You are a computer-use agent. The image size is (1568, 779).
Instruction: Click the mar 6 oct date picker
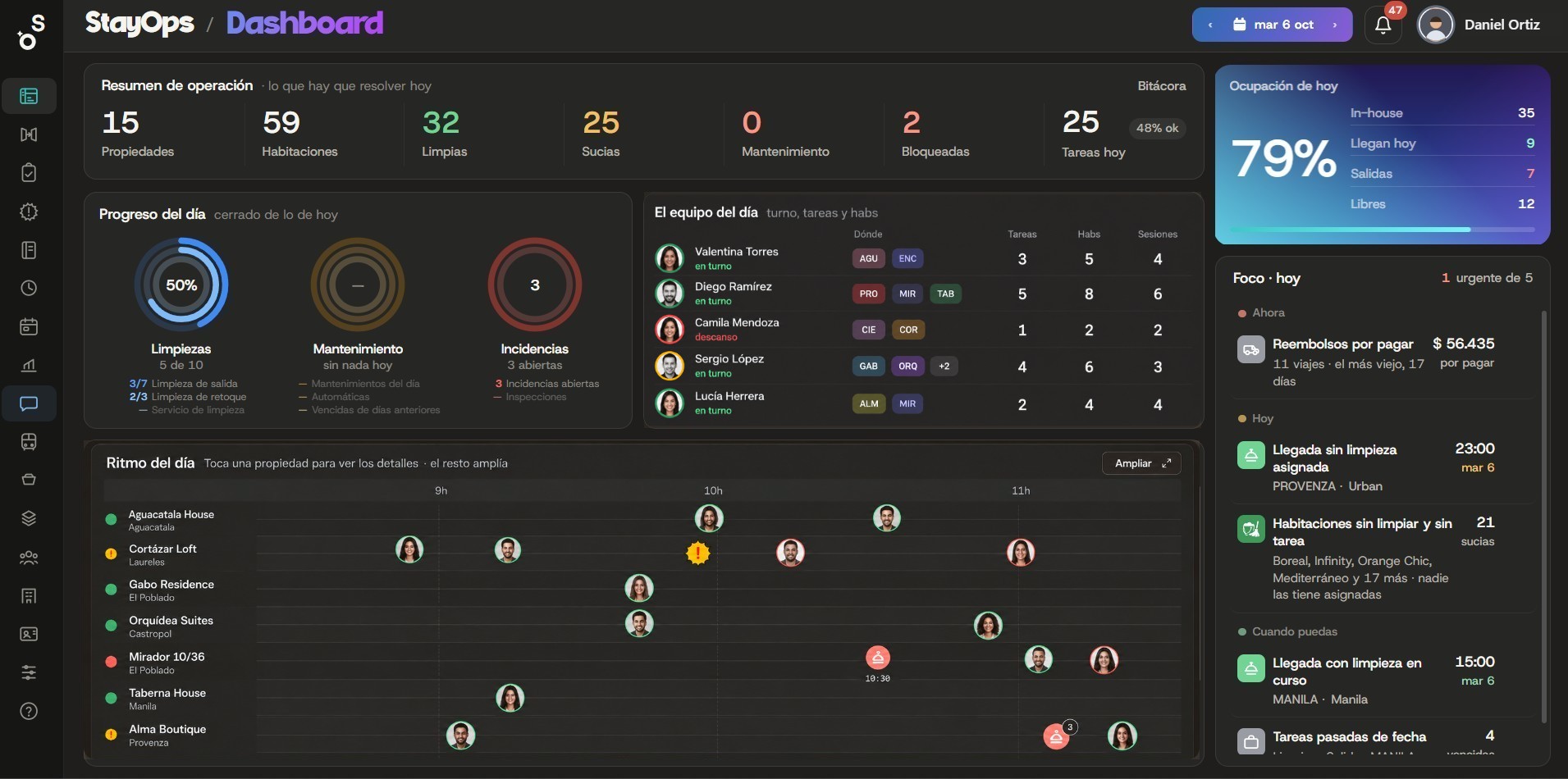click(x=1273, y=25)
